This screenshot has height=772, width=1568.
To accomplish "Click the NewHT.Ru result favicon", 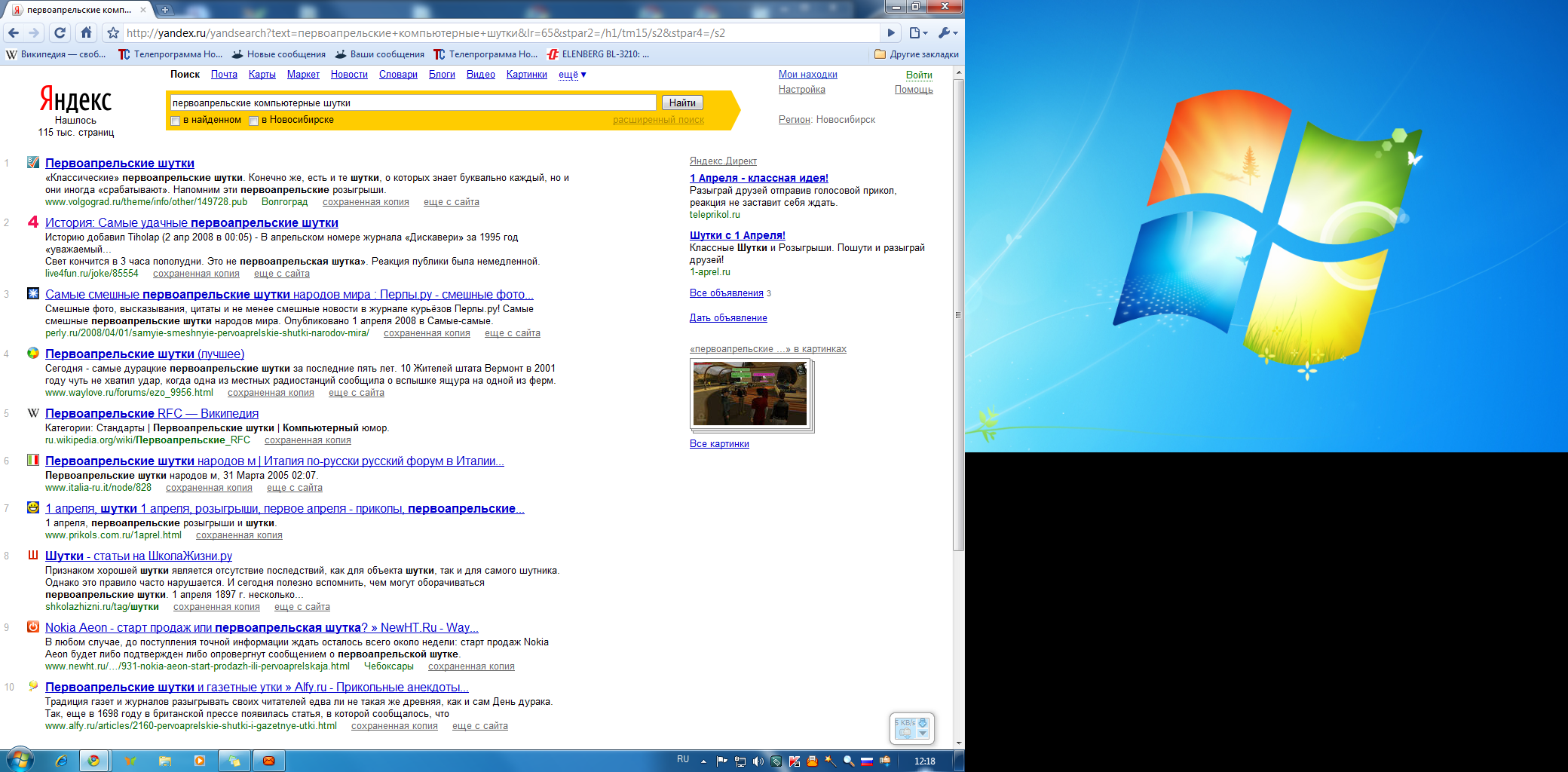I will pos(33,626).
